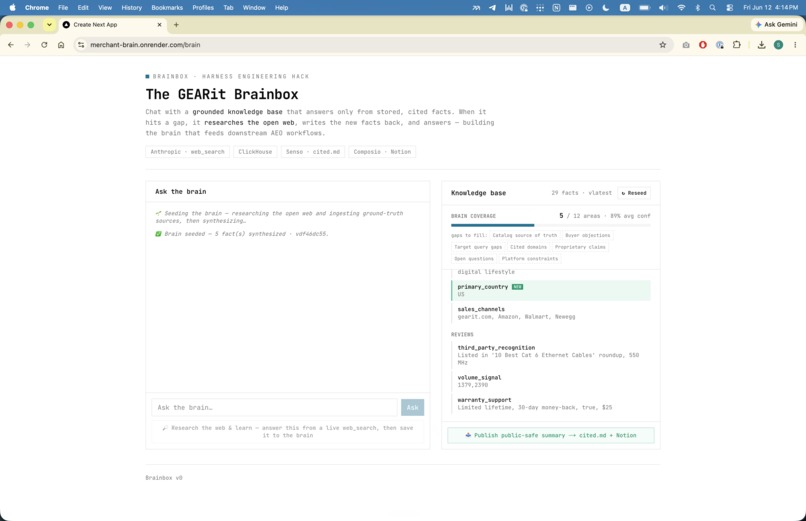Bookmark this page with the star
The height and width of the screenshot is (521, 806).
click(x=663, y=45)
